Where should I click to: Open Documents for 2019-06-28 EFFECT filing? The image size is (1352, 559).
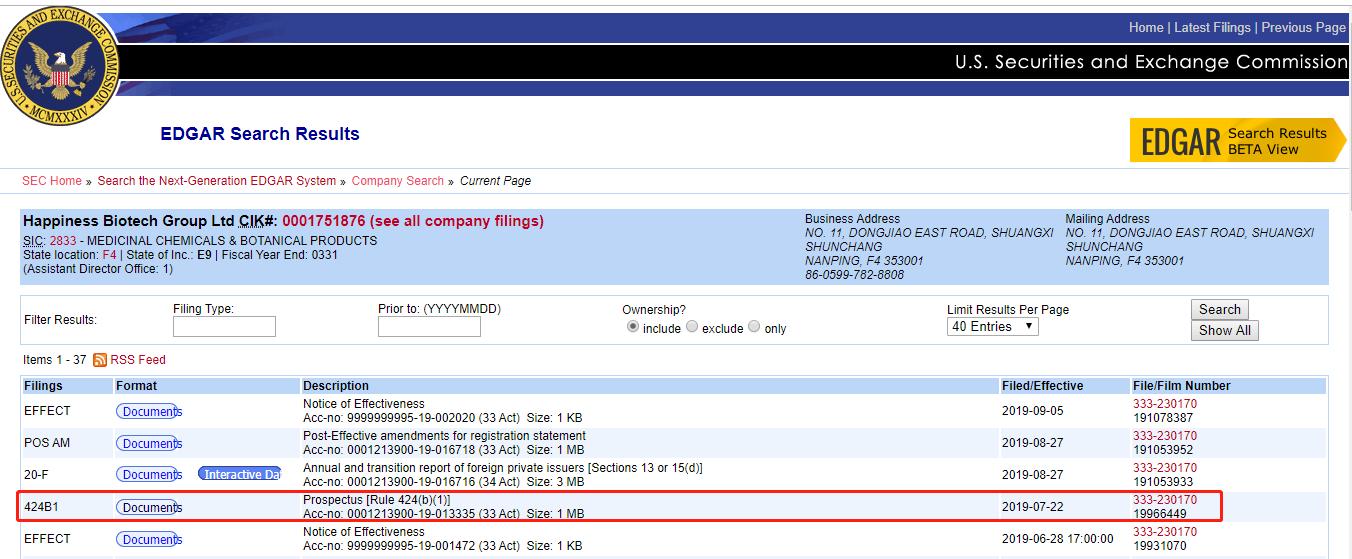click(149, 539)
